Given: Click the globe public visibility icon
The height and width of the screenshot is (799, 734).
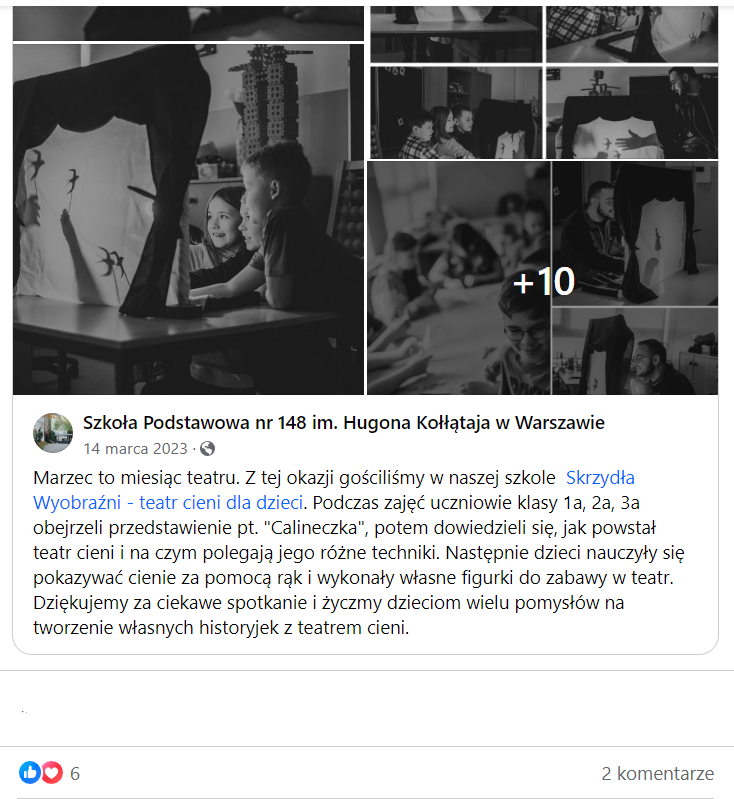Looking at the screenshot, I should (x=207, y=449).
